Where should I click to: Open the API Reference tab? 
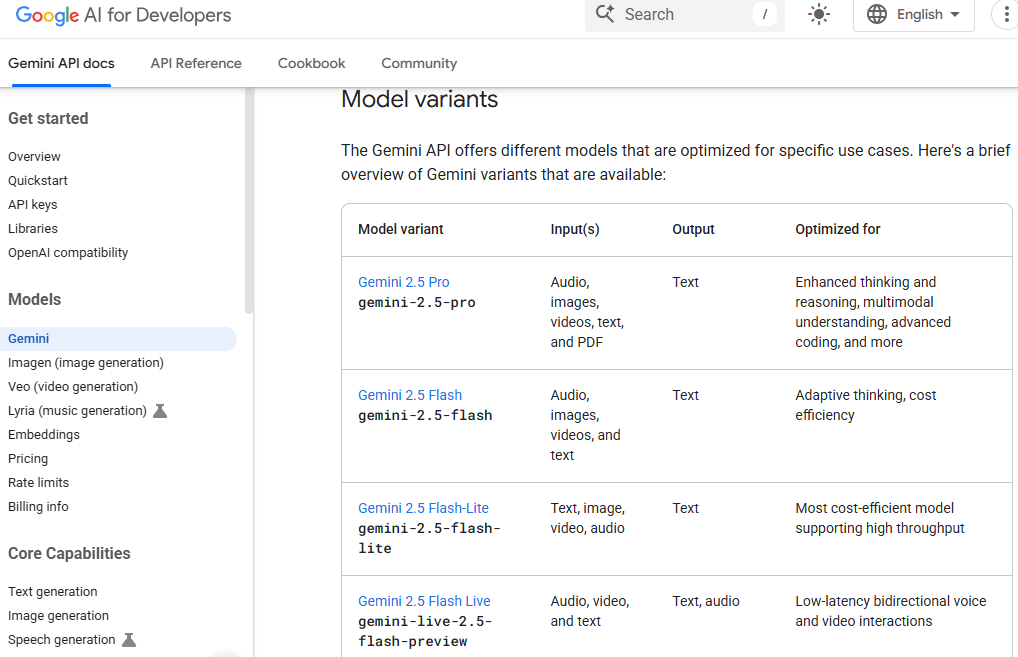(196, 64)
